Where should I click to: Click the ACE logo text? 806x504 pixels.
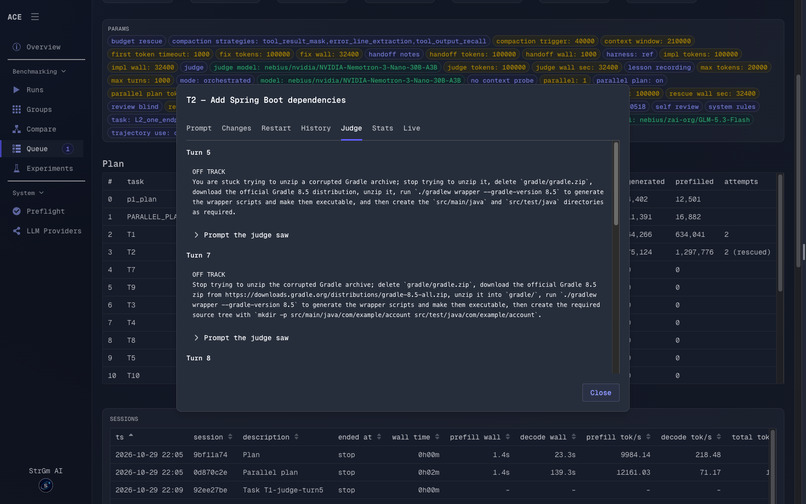[x=14, y=17]
